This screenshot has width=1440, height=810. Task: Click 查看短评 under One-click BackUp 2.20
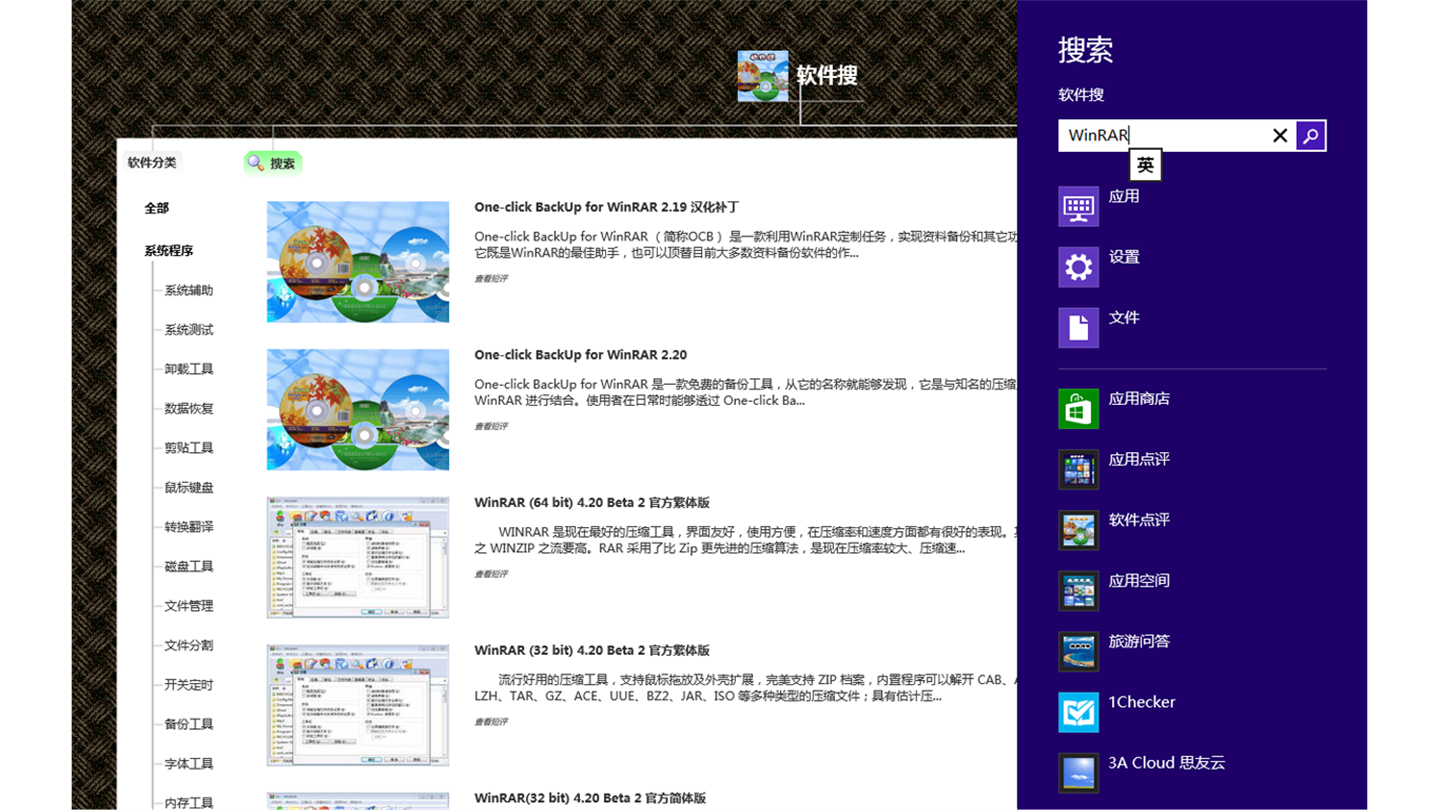pyautogui.click(x=491, y=426)
